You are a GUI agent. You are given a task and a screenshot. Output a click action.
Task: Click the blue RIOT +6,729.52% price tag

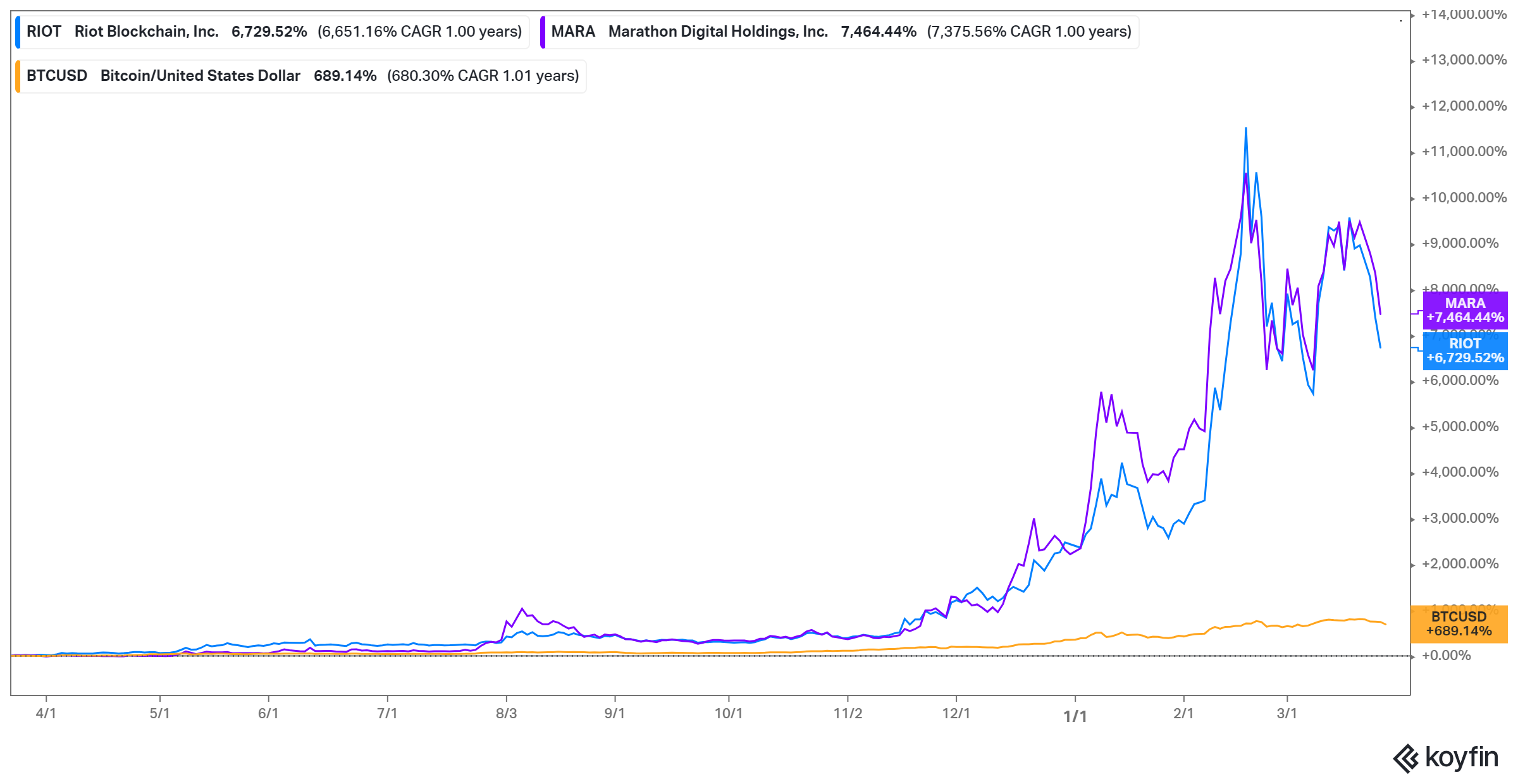(1465, 351)
